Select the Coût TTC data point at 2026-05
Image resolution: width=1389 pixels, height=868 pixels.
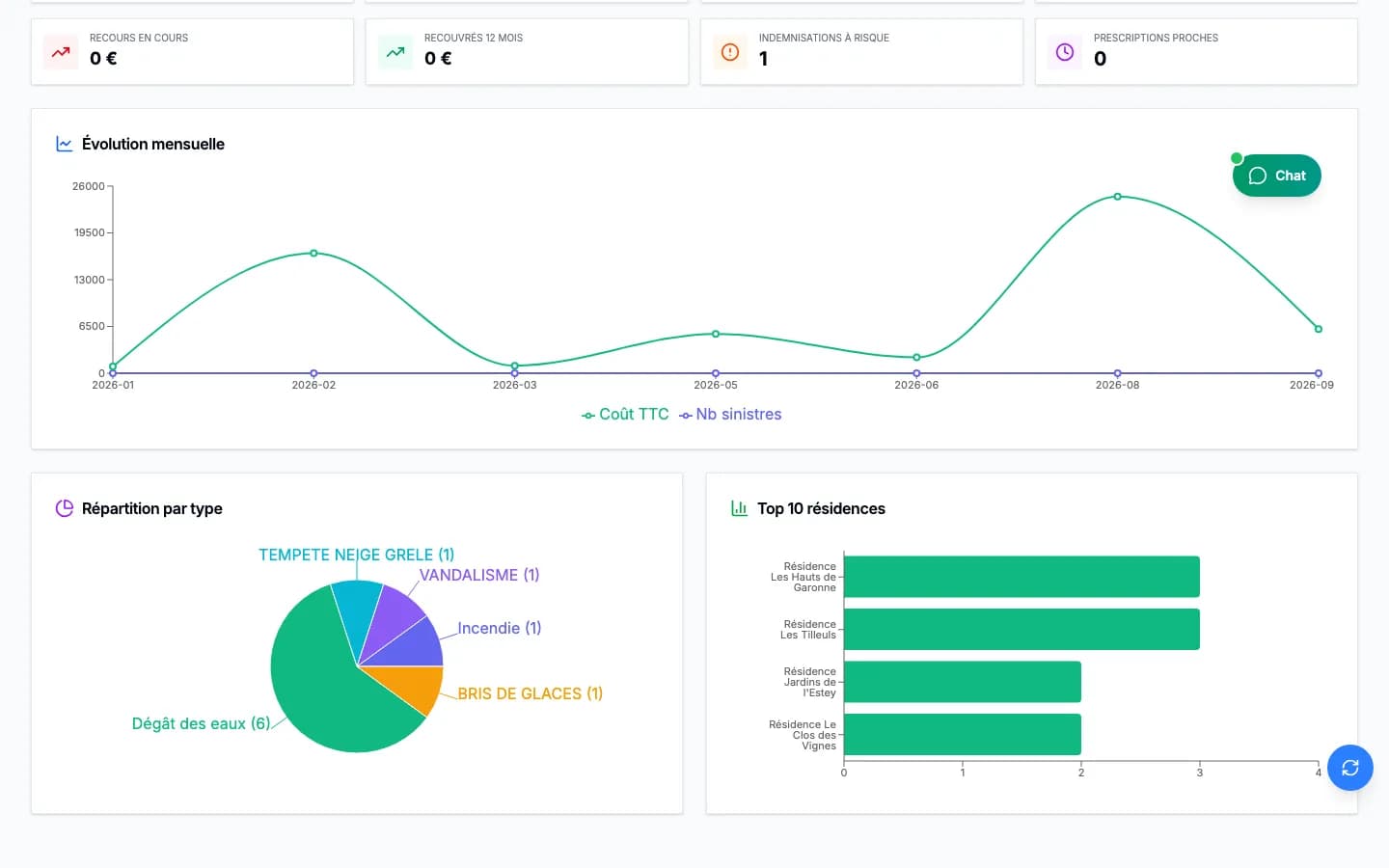click(716, 334)
